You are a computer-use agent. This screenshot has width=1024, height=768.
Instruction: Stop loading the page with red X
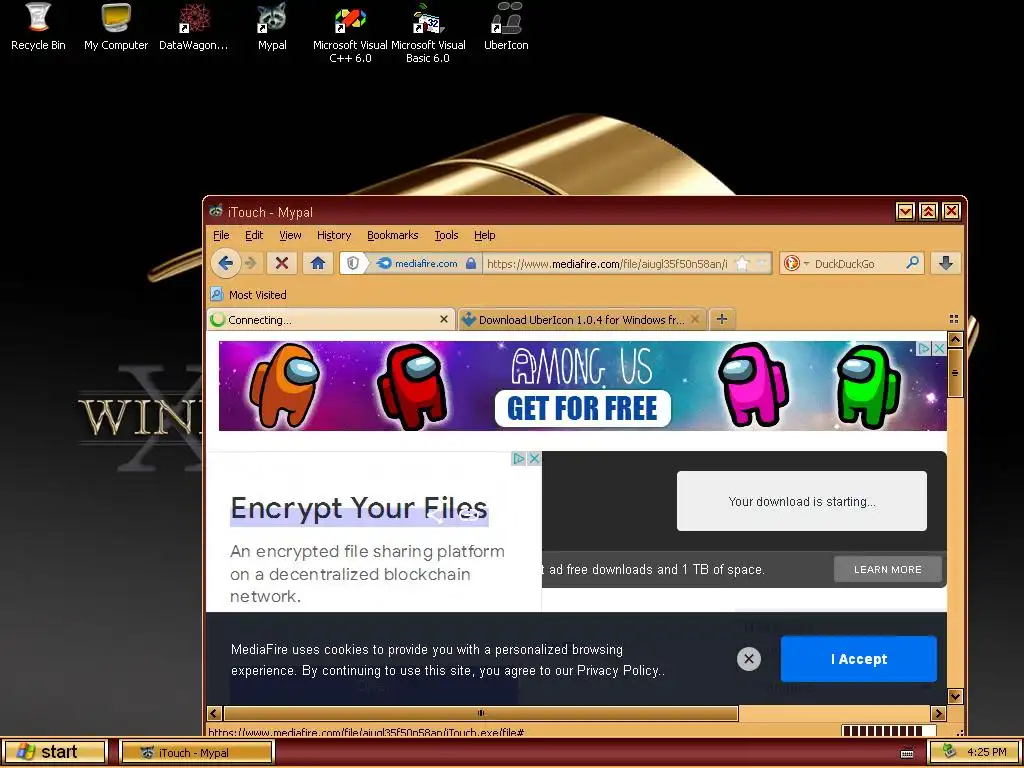click(282, 263)
